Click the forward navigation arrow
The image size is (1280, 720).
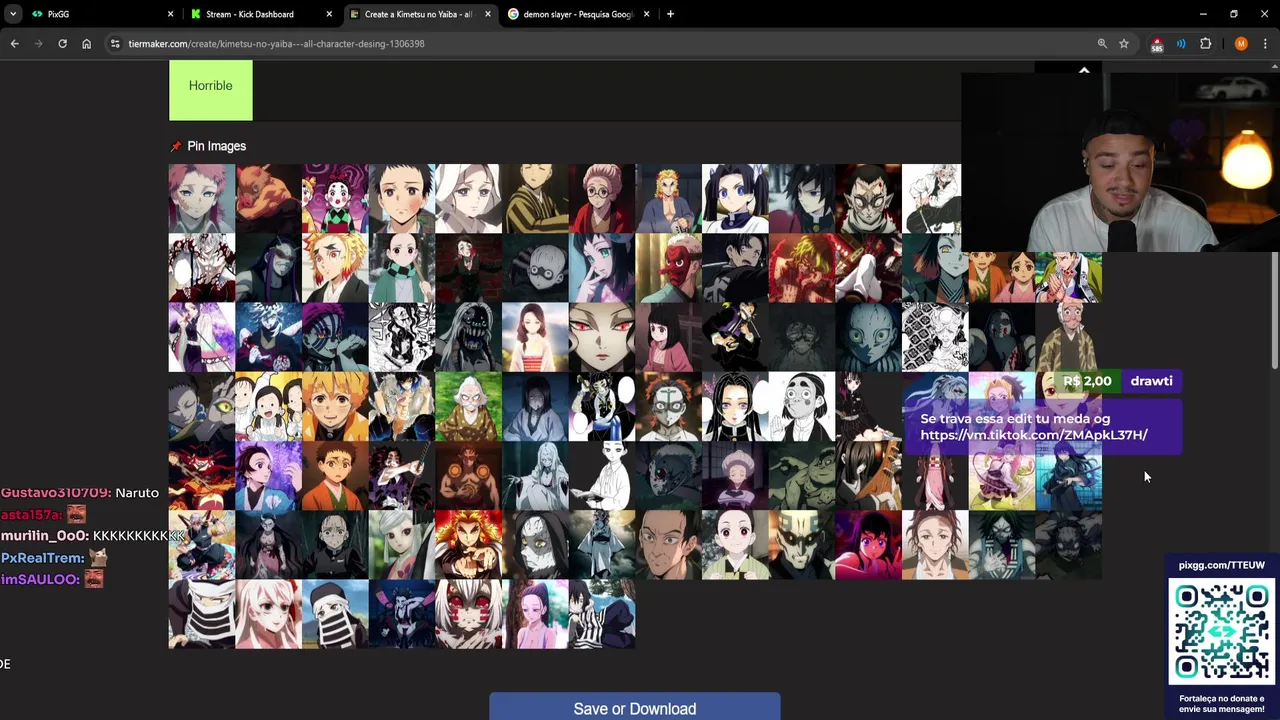tap(38, 44)
